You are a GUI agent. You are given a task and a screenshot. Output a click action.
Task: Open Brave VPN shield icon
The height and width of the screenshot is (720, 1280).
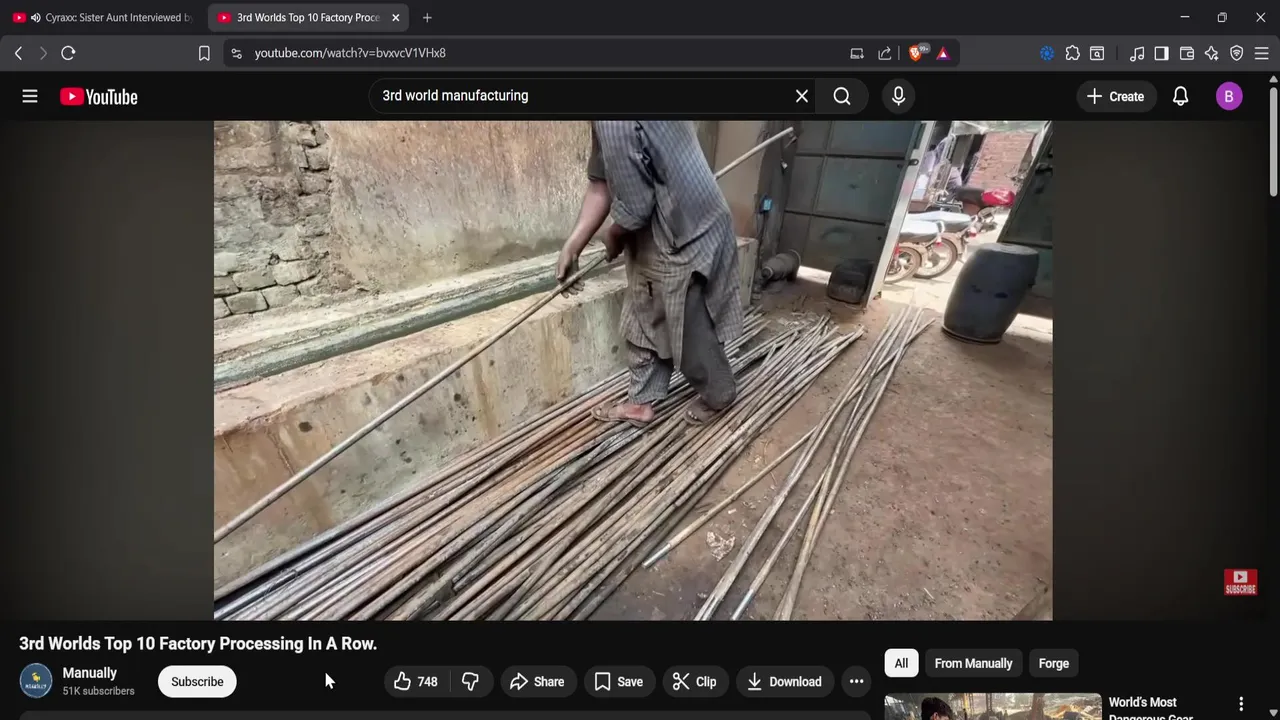click(x=1237, y=53)
